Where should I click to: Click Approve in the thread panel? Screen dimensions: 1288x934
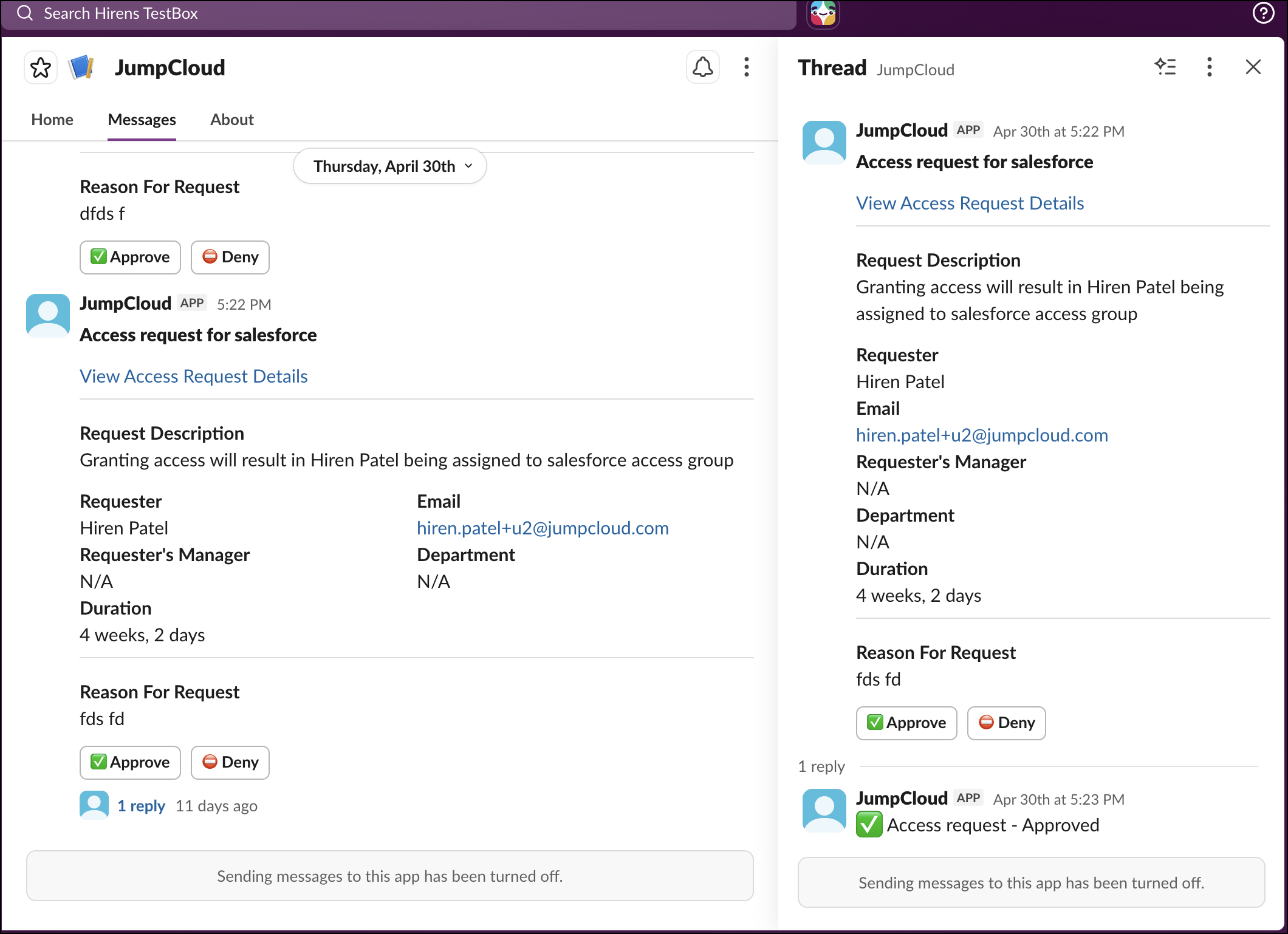pyautogui.click(x=906, y=723)
